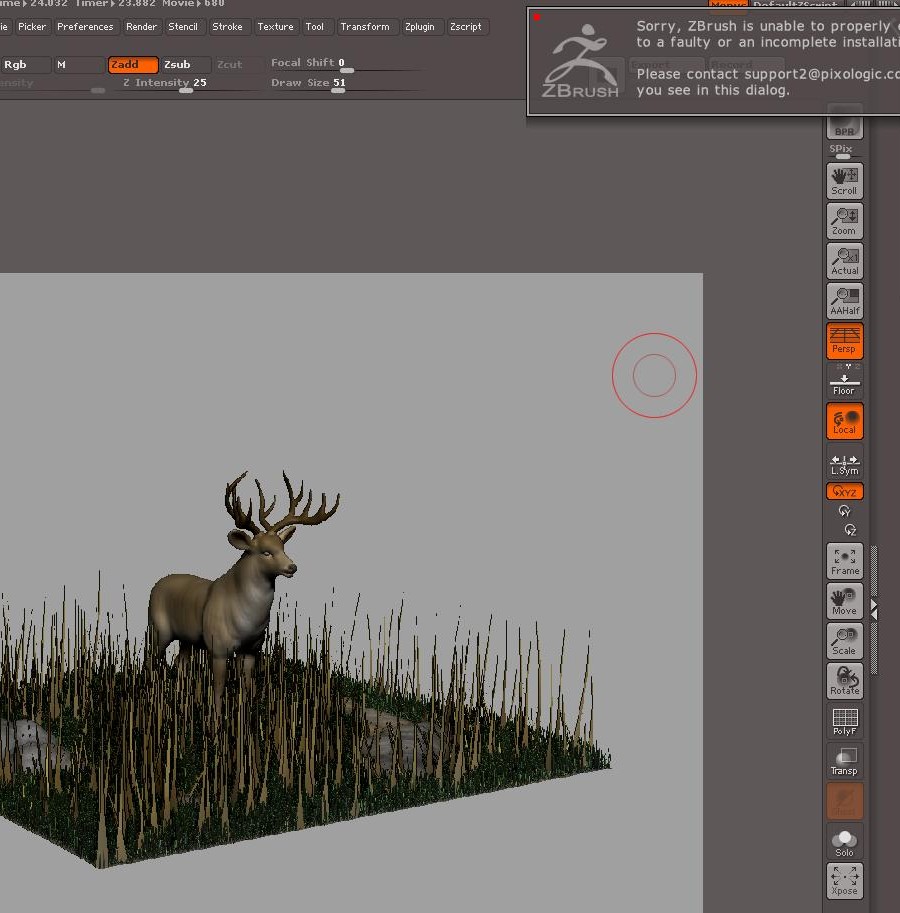Expand the right tray divider arrows
Viewport: 900px width, 913px height.
tap(875, 608)
